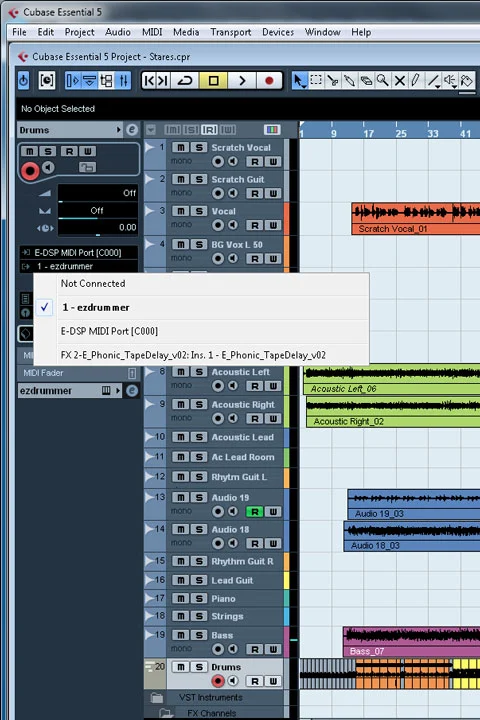Toggle the Show Event Infoline button

(90, 81)
